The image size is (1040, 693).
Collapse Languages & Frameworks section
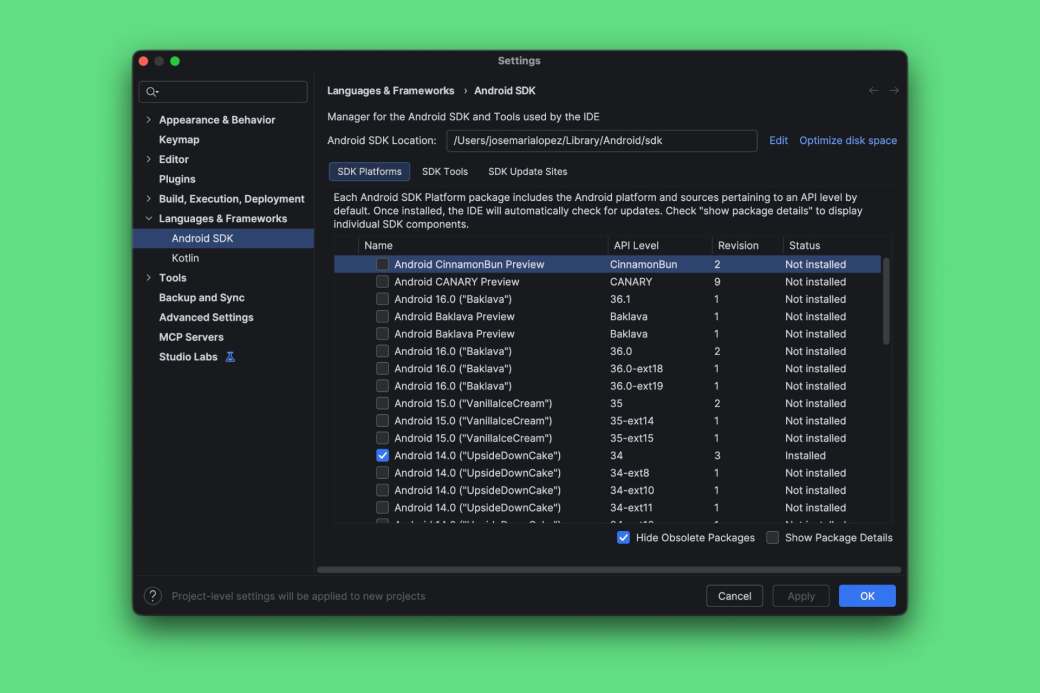coord(149,219)
